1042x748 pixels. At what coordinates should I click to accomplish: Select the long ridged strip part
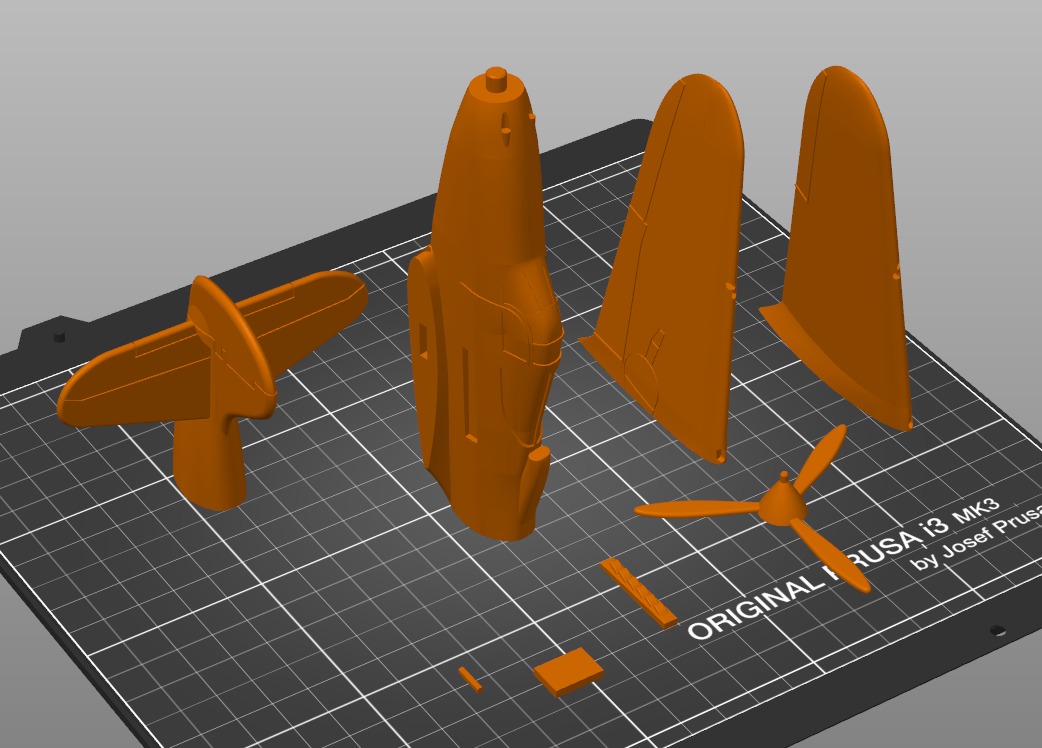(x=638, y=593)
